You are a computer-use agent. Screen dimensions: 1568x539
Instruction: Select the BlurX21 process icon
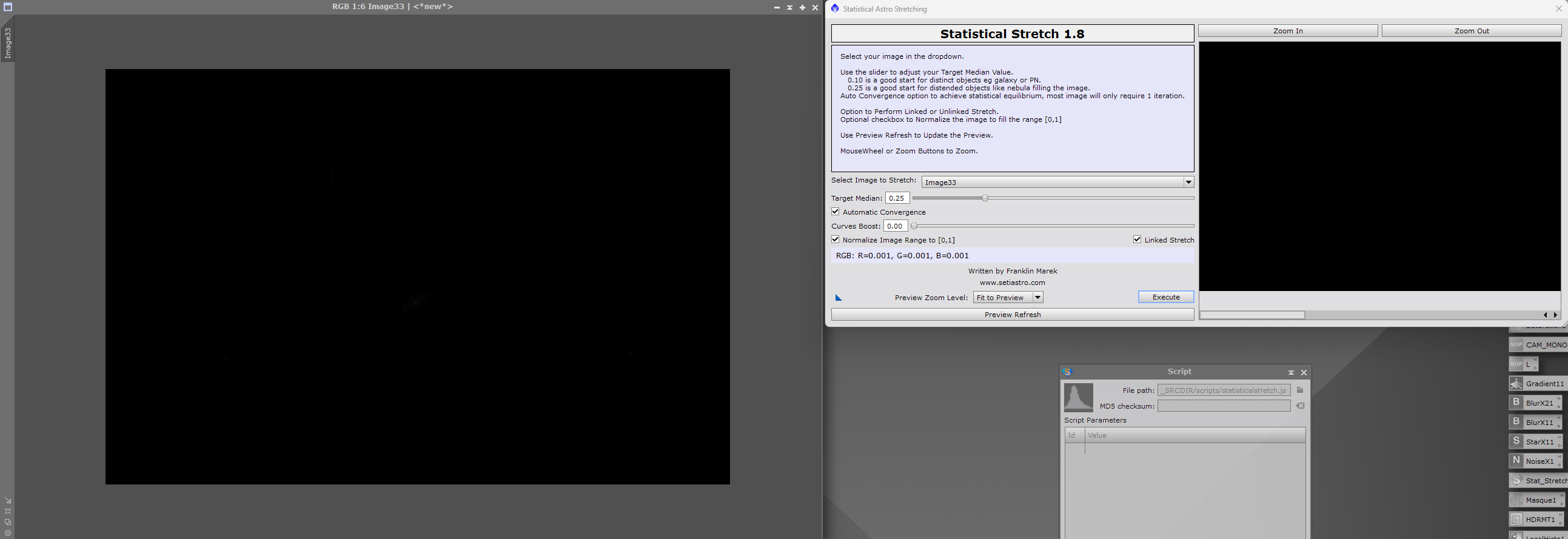coord(1535,403)
